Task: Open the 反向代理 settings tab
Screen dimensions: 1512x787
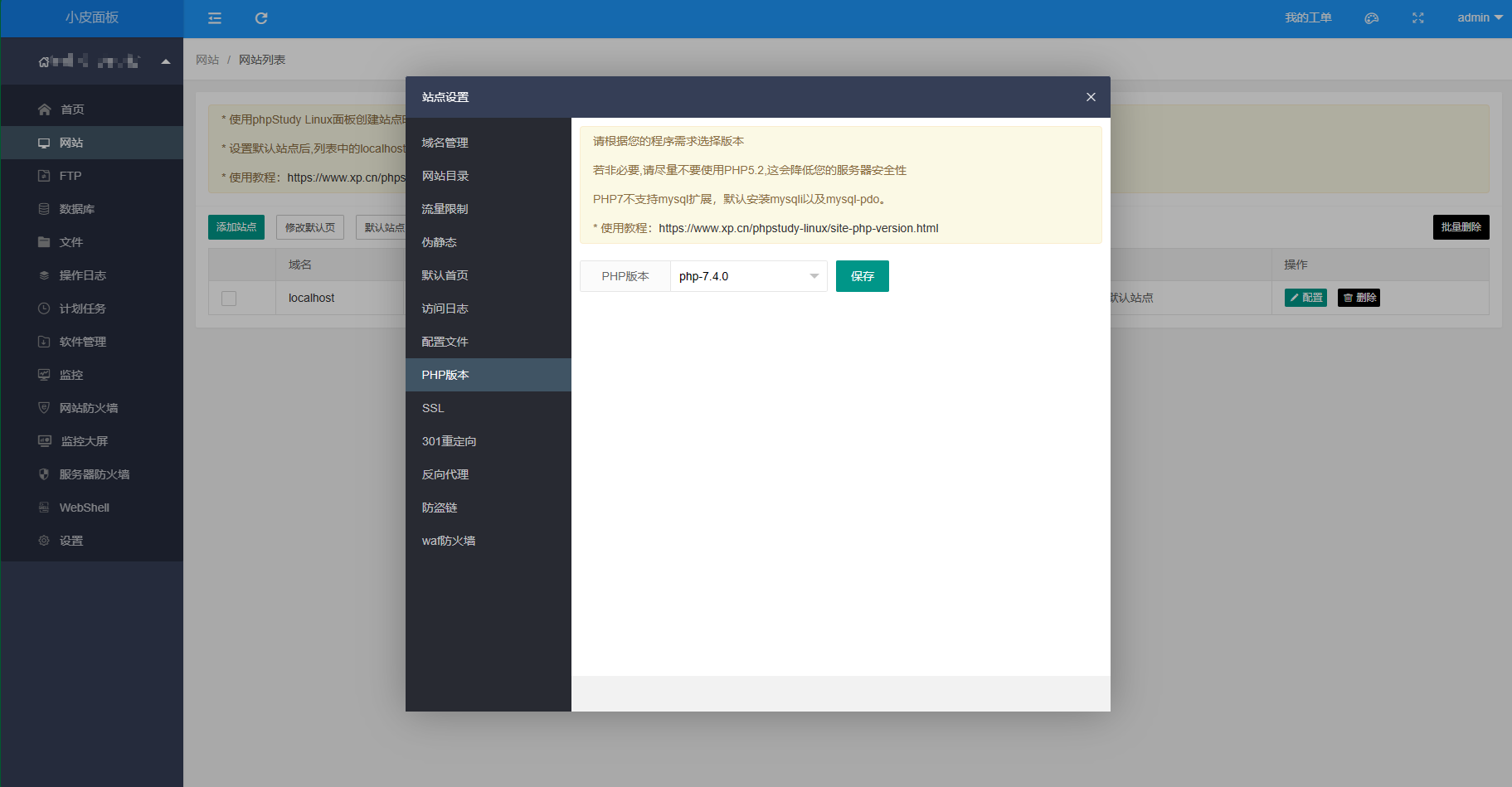Action: tap(445, 474)
